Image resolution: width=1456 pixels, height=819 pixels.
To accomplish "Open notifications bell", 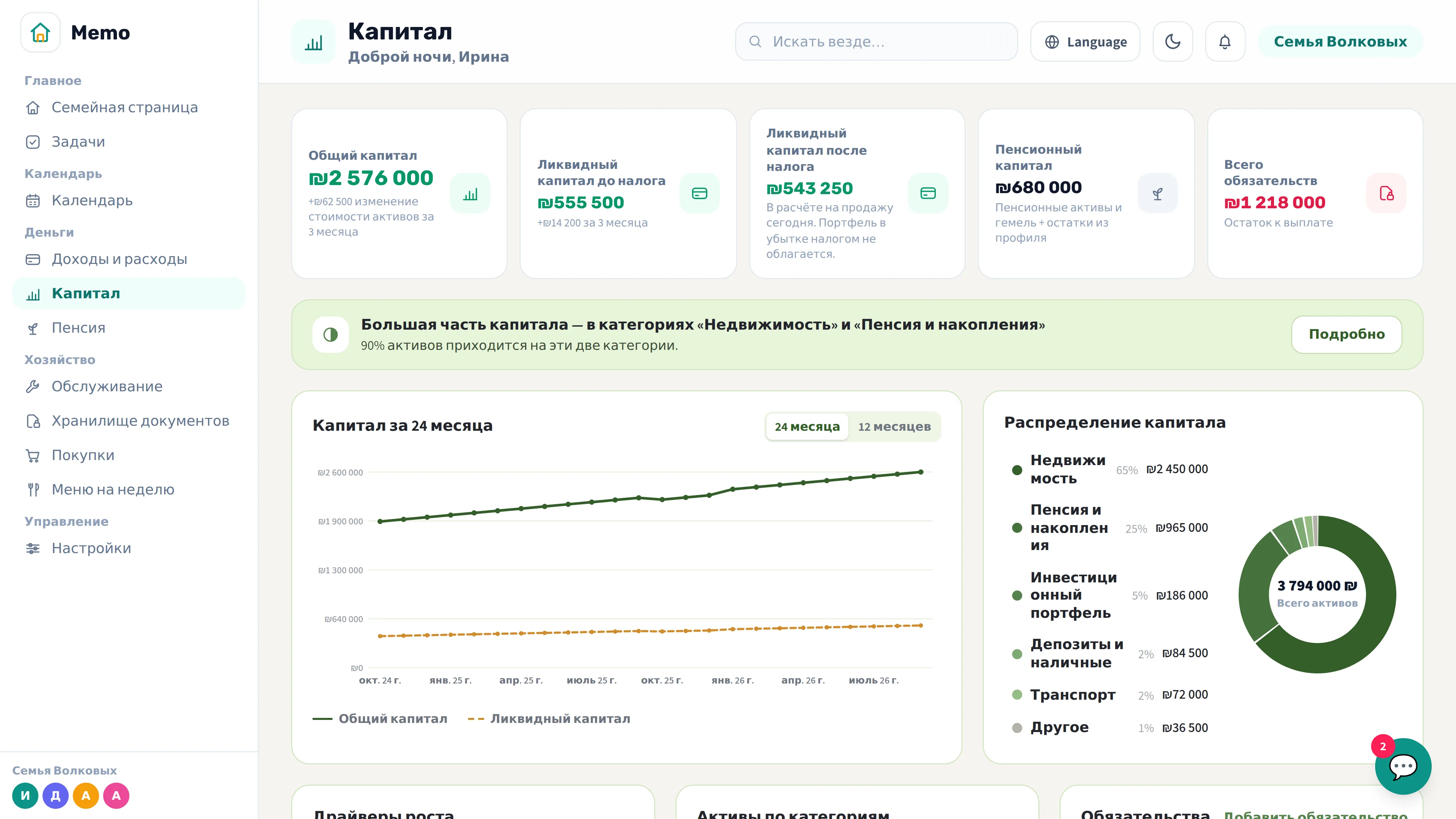I will tap(1225, 42).
